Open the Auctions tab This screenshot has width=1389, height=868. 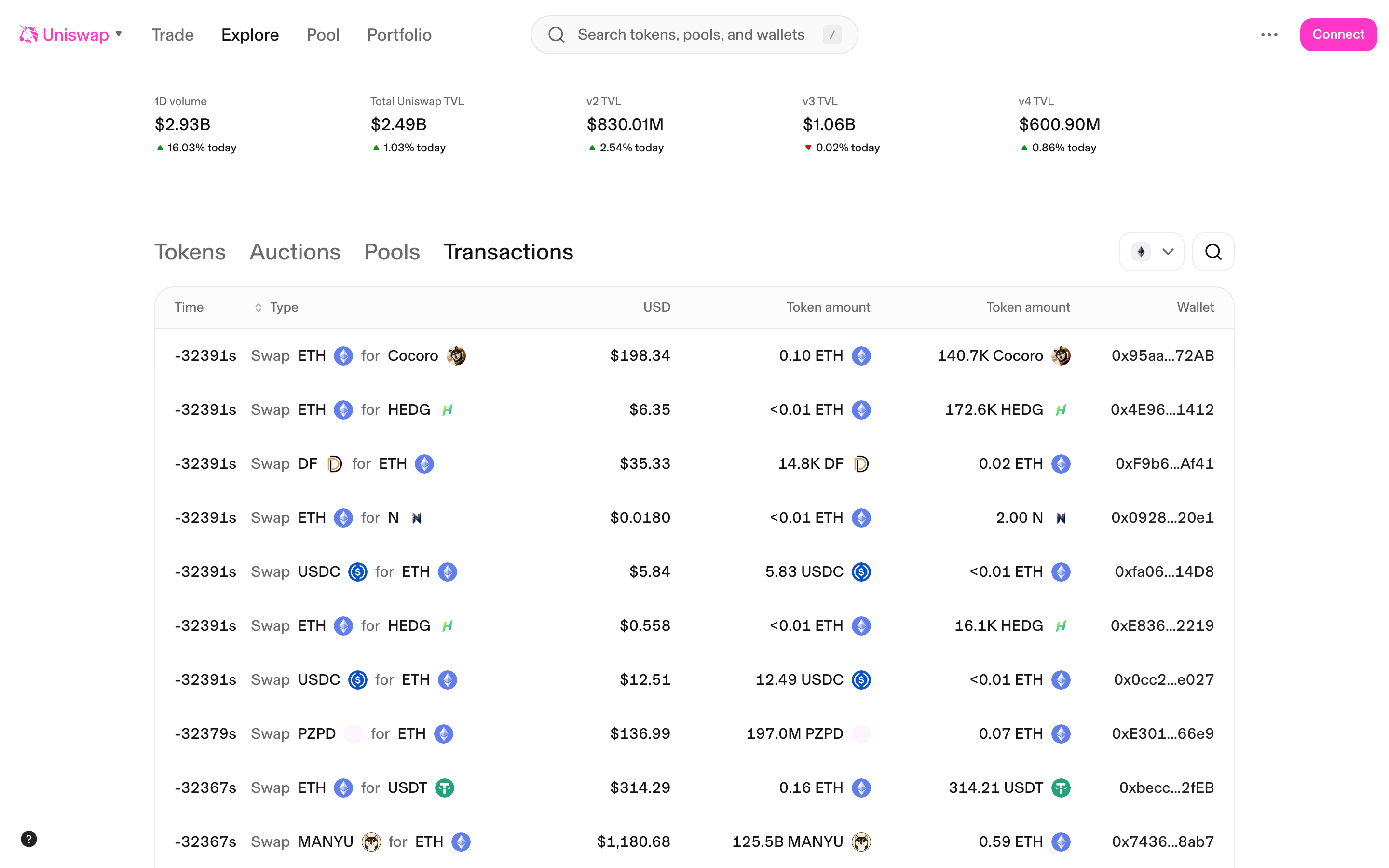295,251
